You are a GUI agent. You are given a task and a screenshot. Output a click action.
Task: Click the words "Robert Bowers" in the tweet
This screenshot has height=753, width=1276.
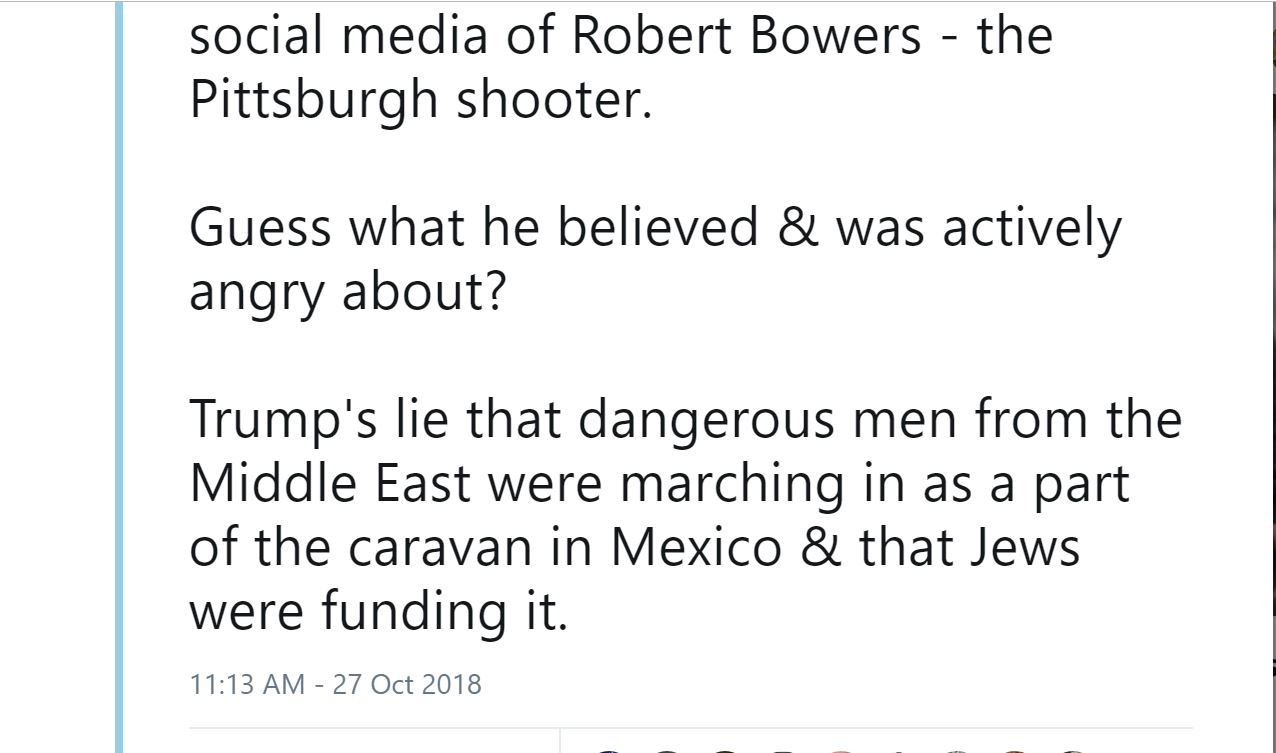pos(746,36)
